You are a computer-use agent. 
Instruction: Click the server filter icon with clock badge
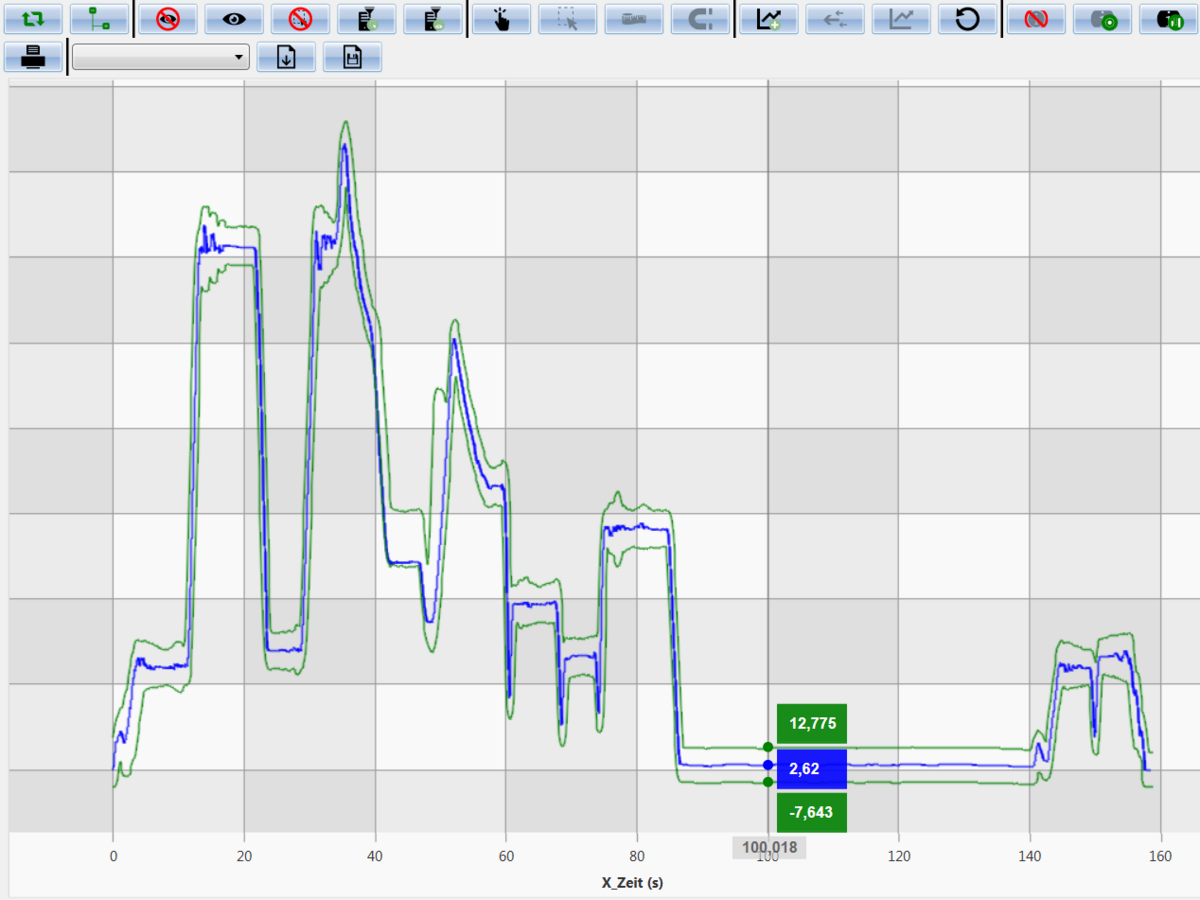367,19
